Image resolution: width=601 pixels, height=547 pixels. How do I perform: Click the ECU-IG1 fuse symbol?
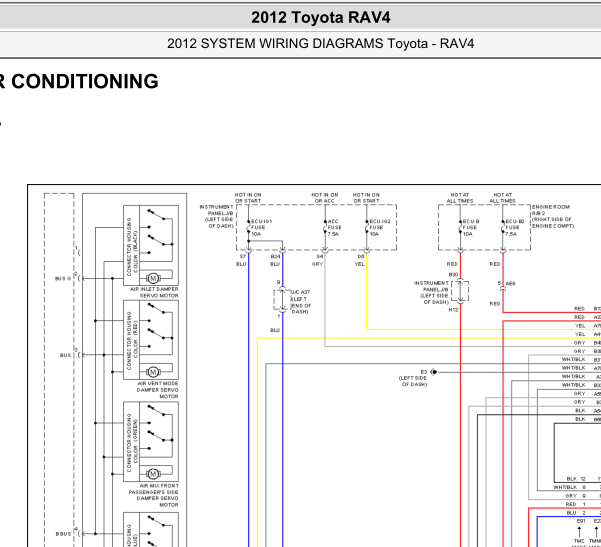click(x=248, y=227)
